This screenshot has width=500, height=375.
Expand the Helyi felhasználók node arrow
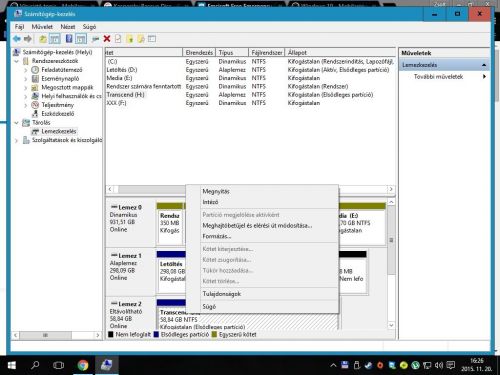click(26, 96)
